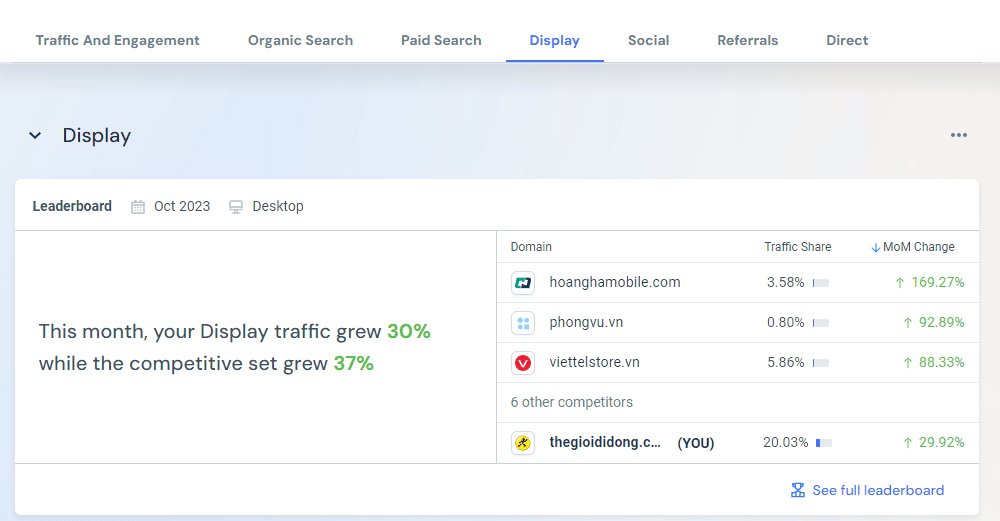
Task: Click the green 37% competitive set figure
Action: [353, 363]
